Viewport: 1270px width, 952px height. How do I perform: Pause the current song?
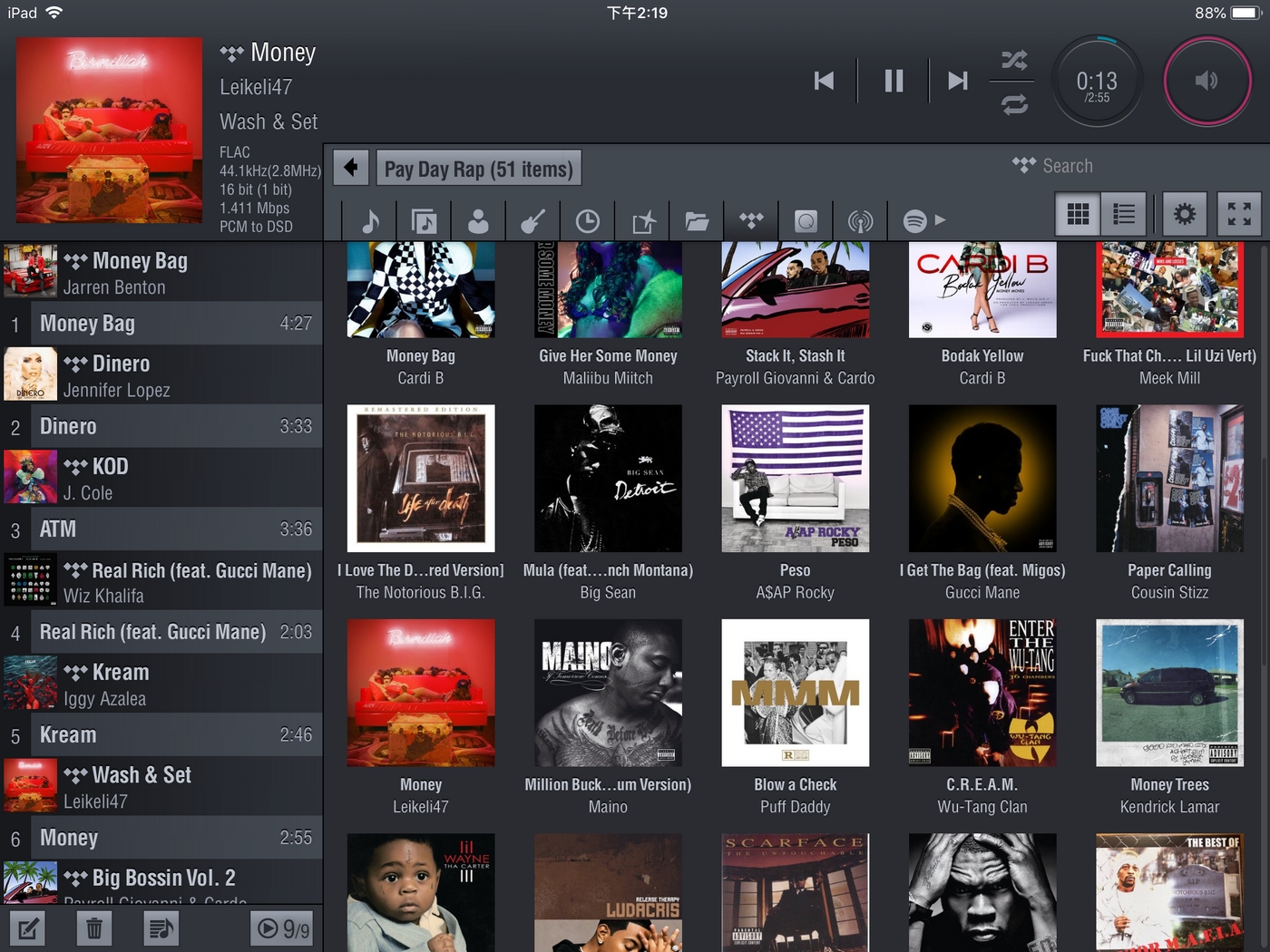[894, 81]
